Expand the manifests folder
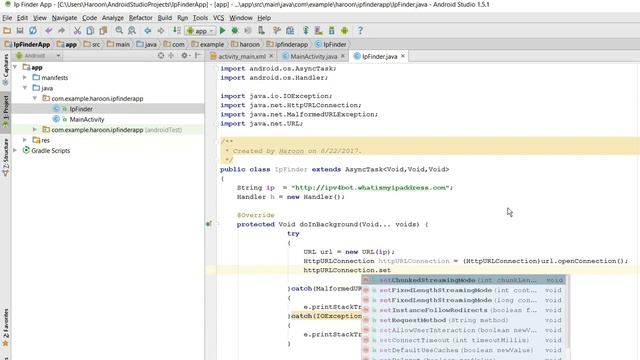The image size is (640, 360). (x=25, y=77)
